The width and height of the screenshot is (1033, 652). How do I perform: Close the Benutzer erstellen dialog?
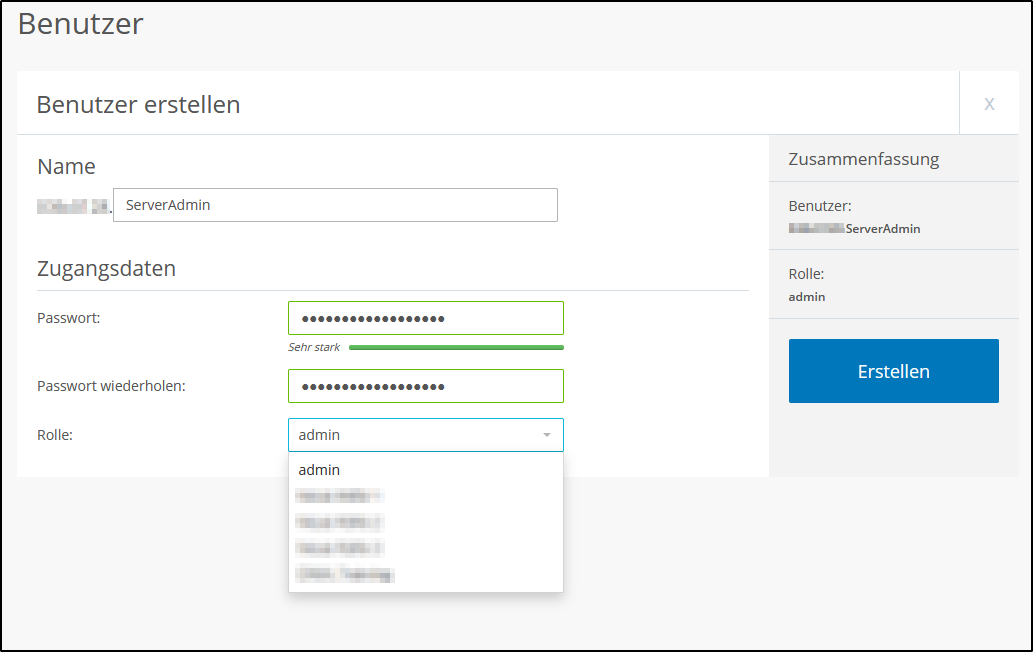click(989, 103)
